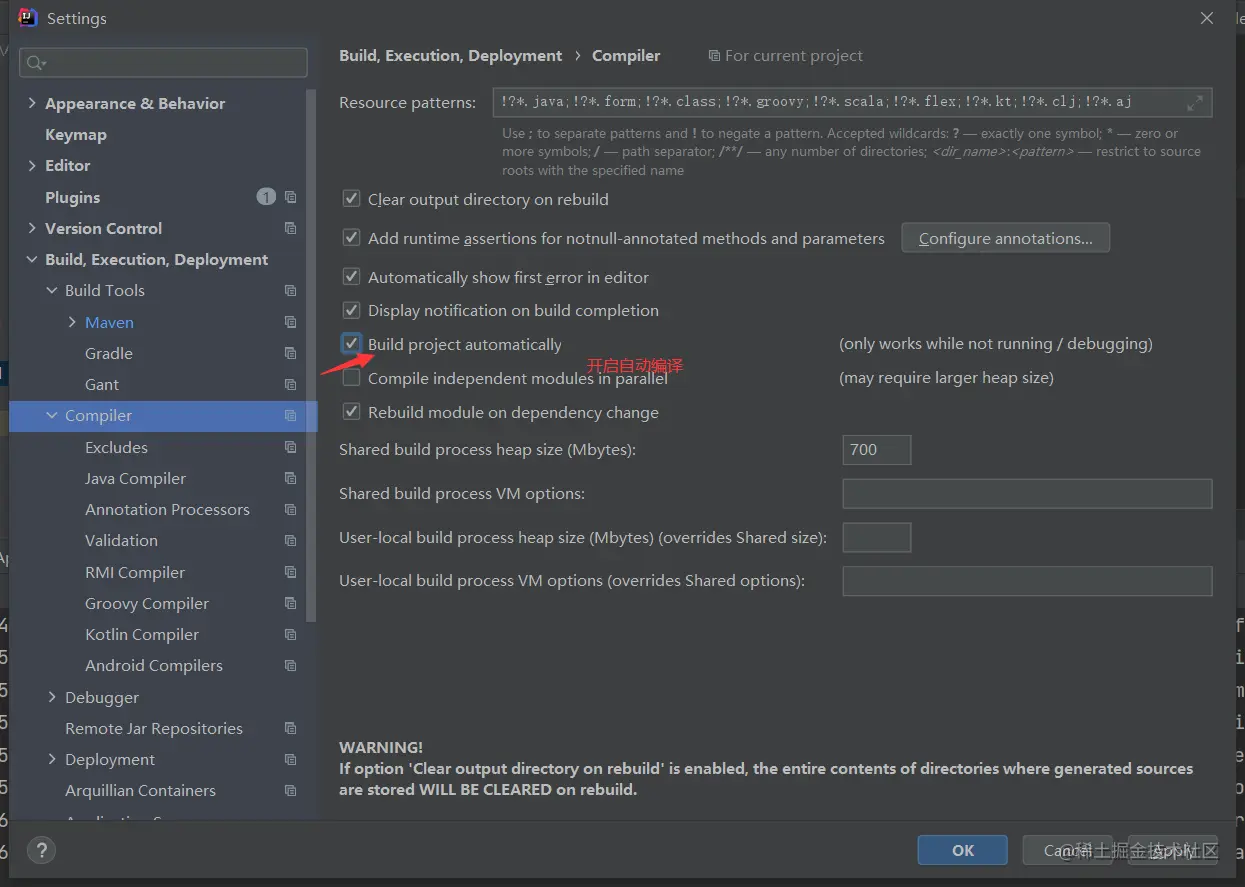Image resolution: width=1245 pixels, height=887 pixels.
Task: Toggle Rebuild module on dependency change
Action: point(351,412)
